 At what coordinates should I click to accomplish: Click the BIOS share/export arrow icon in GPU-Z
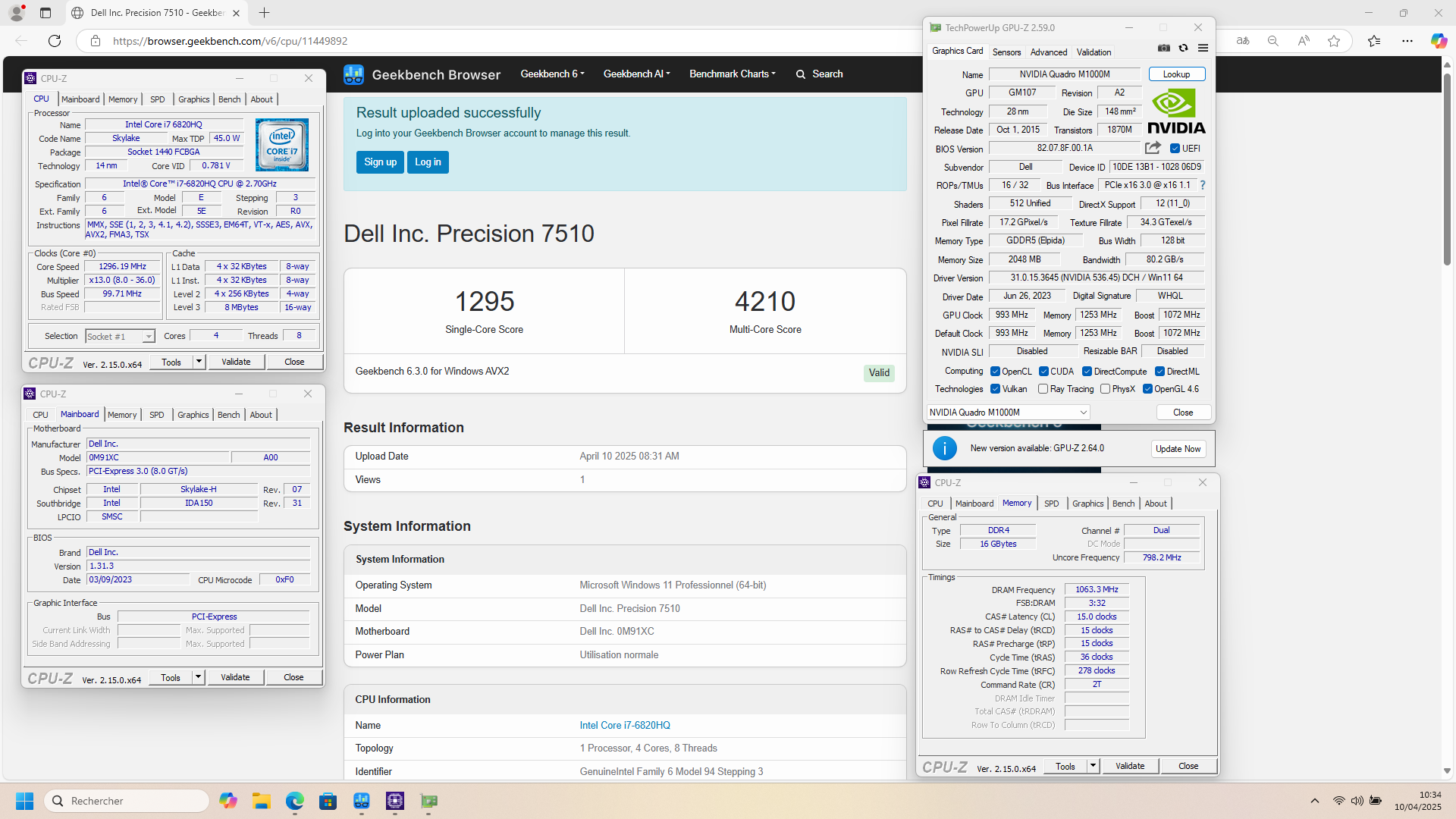(1153, 148)
